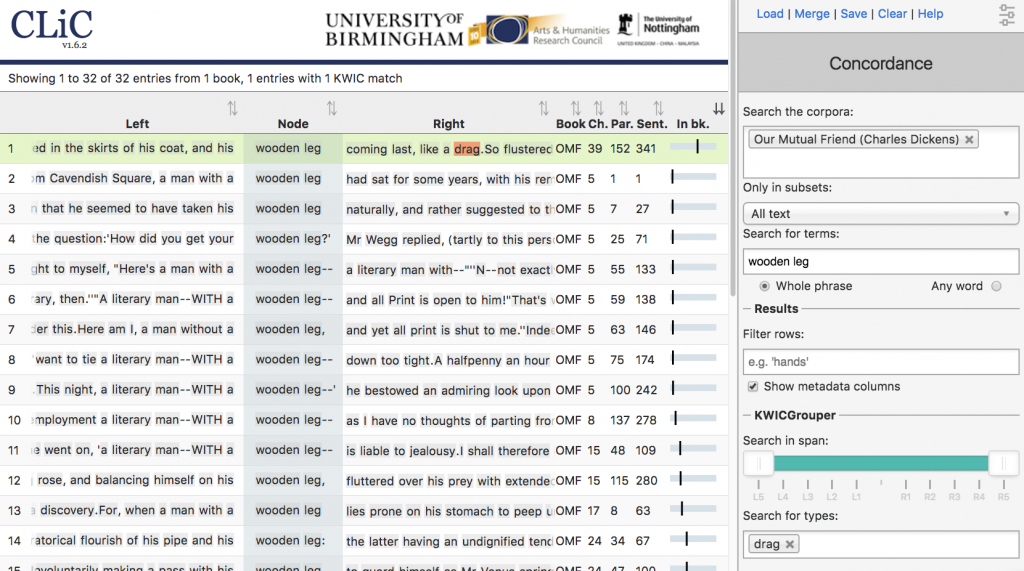Remove the 'drag' type tag
The width and height of the screenshot is (1024, 571).
(x=790, y=544)
